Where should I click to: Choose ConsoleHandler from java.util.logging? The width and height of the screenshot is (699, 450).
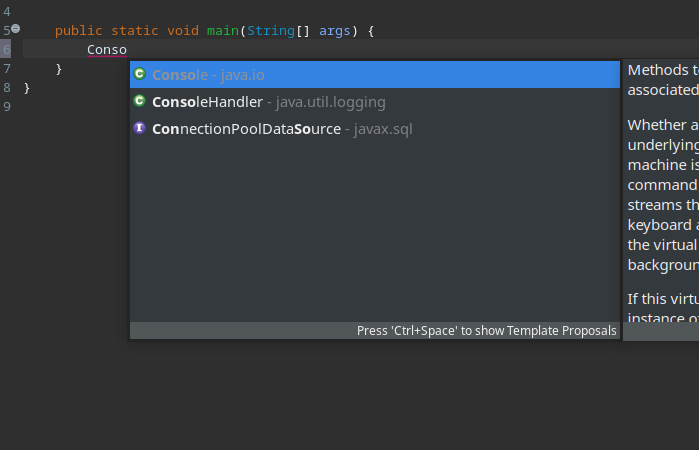(x=374, y=102)
